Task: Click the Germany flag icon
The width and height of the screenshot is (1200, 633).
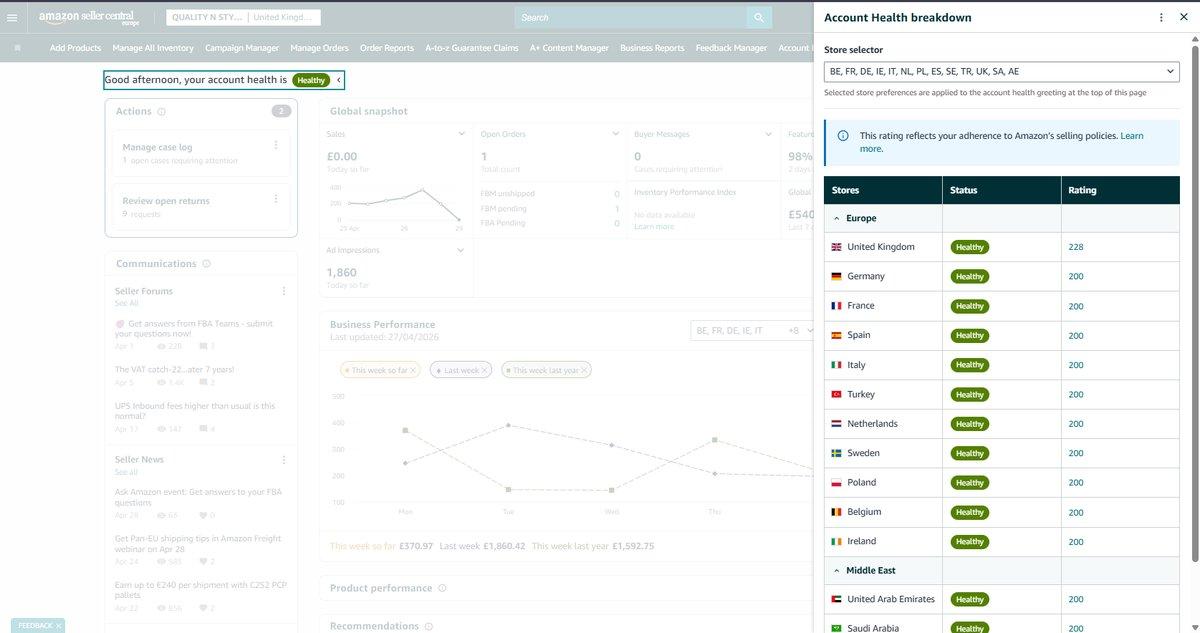Action: click(836, 276)
